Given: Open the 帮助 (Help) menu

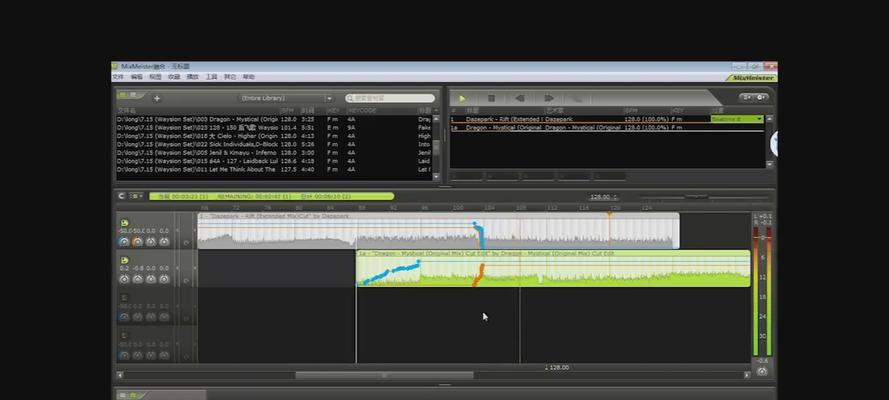Looking at the screenshot, I should point(248,77).
